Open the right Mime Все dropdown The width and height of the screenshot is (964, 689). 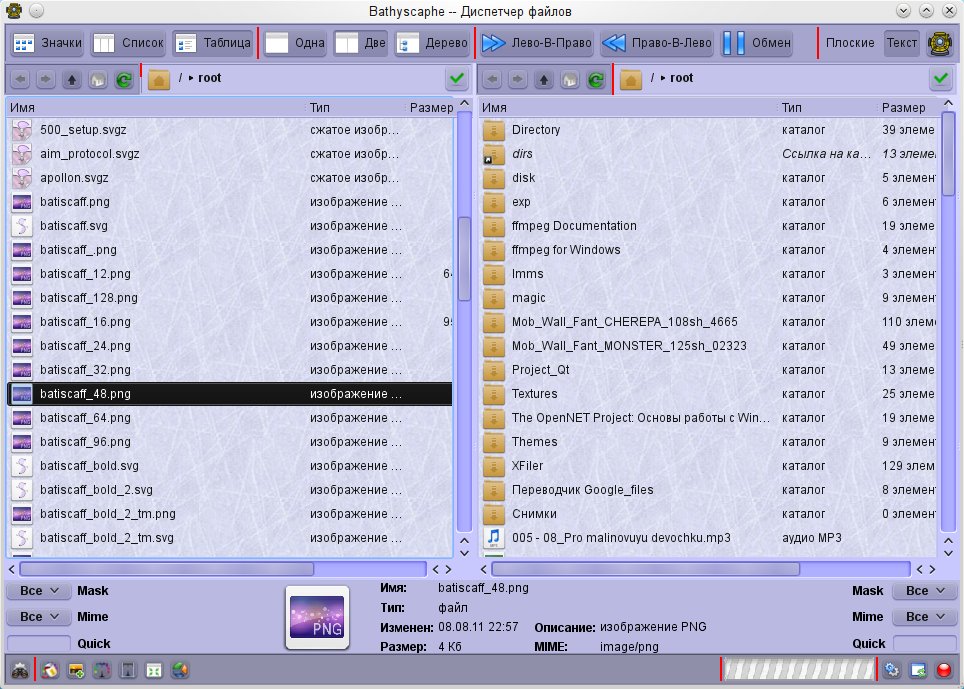925,616
